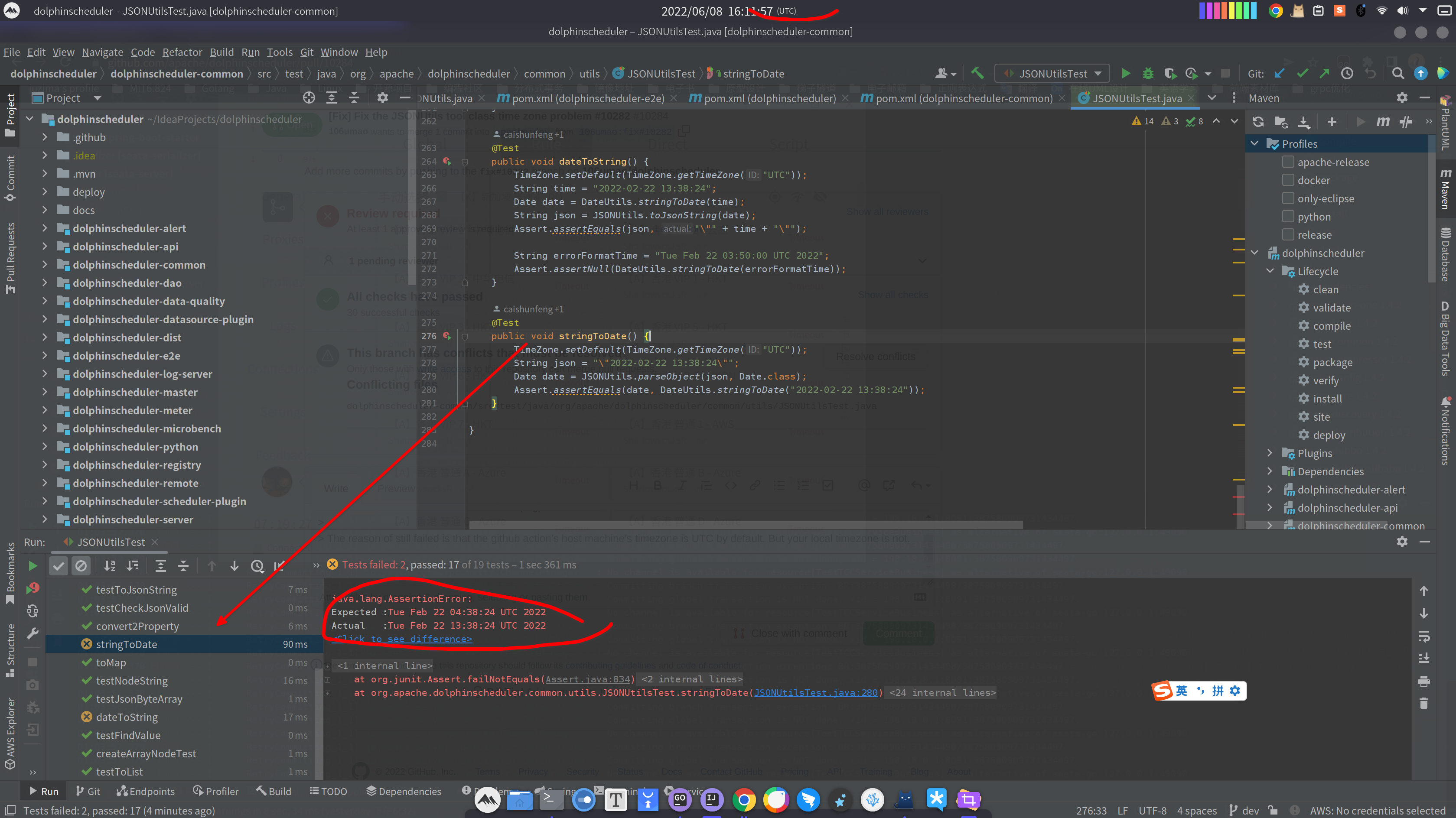Tick the python Maven profile
The width and height of the screenshot is (1456, 818).
click(x=1288, y=217)
